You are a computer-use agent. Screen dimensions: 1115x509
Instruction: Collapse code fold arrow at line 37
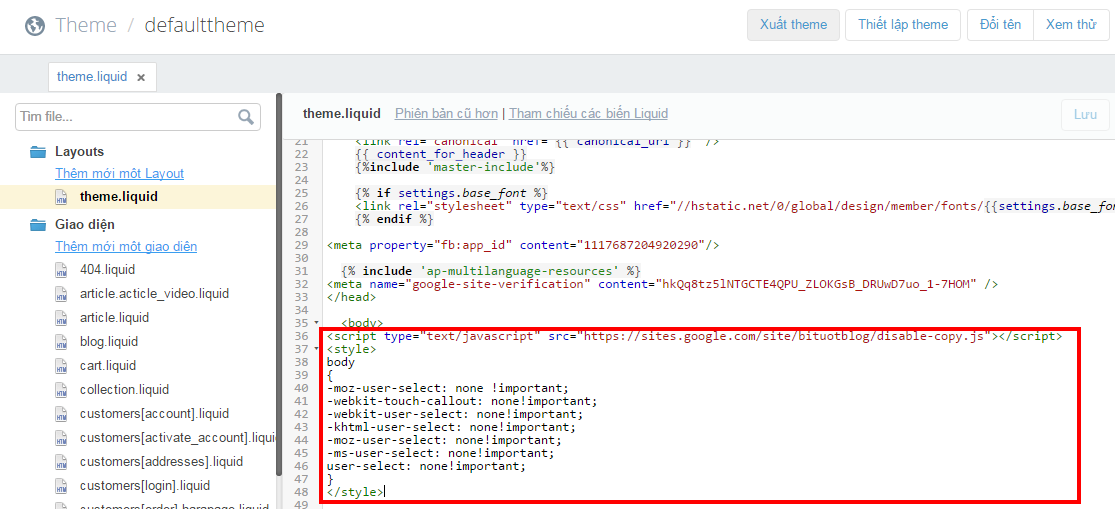316,349
